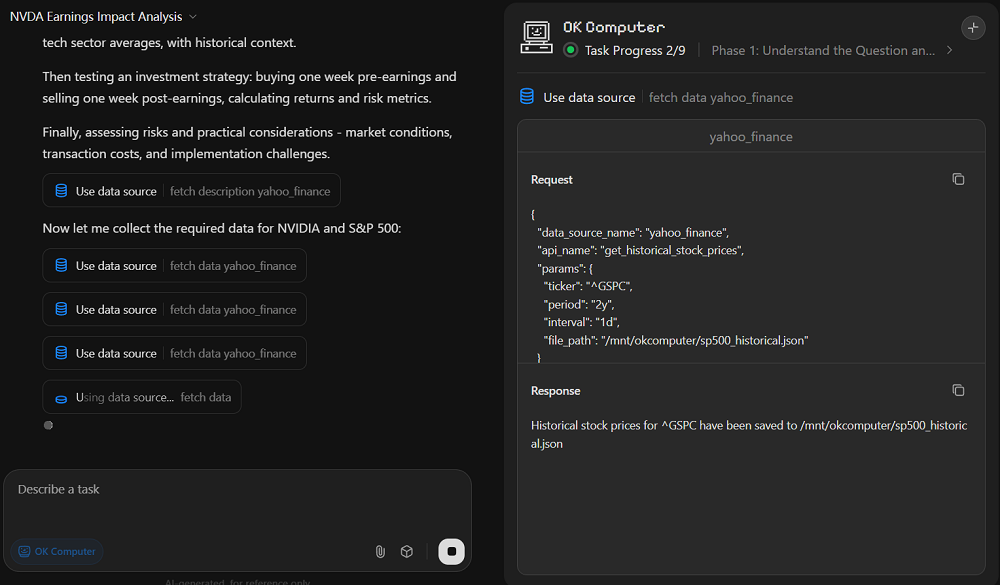Click the green Task Progress status indicator
The height and width of the screenshot is (585, 1000).
(571, 50)
